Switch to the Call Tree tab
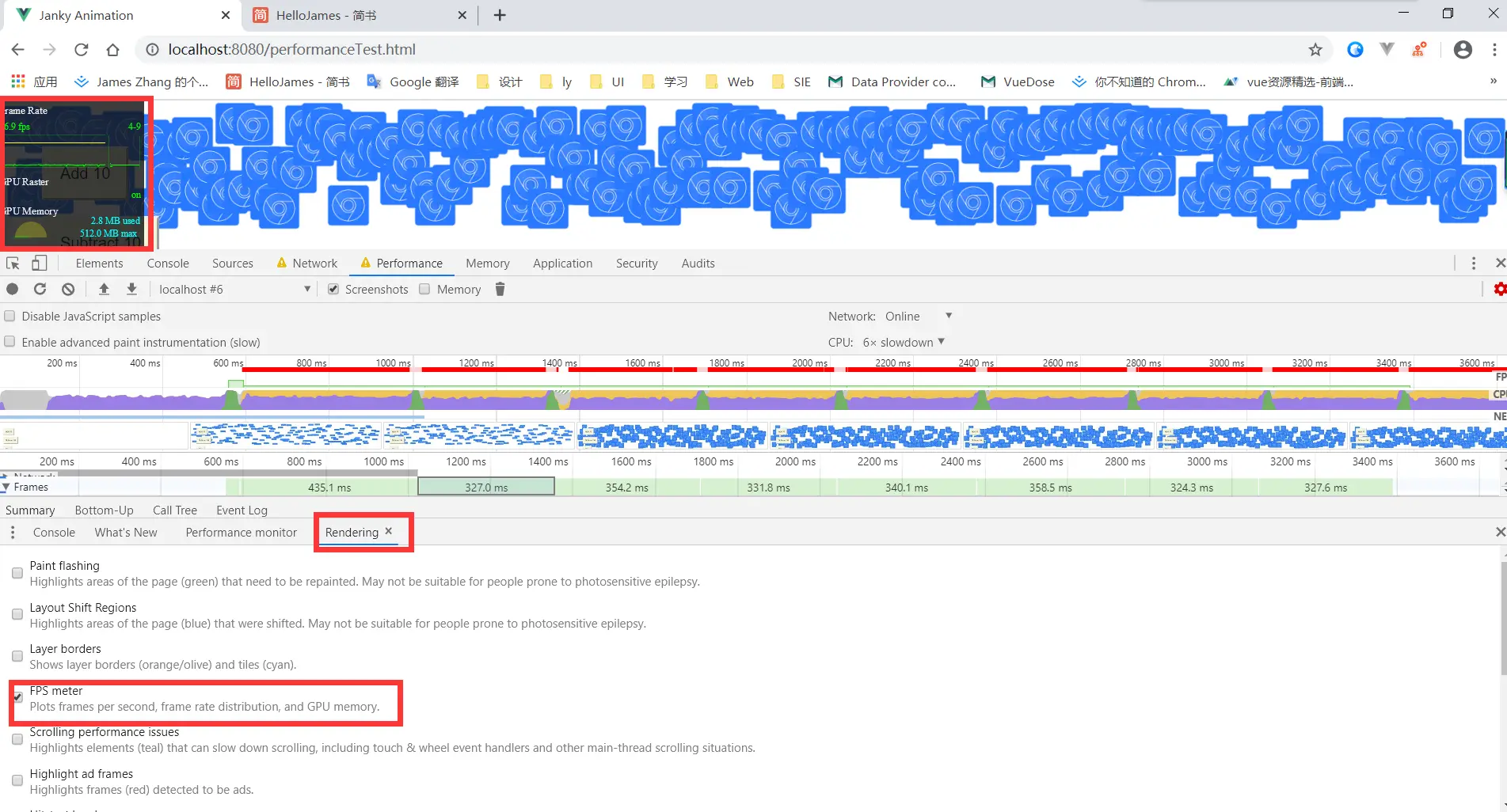 pyautogui.click(x=175, y=510)
